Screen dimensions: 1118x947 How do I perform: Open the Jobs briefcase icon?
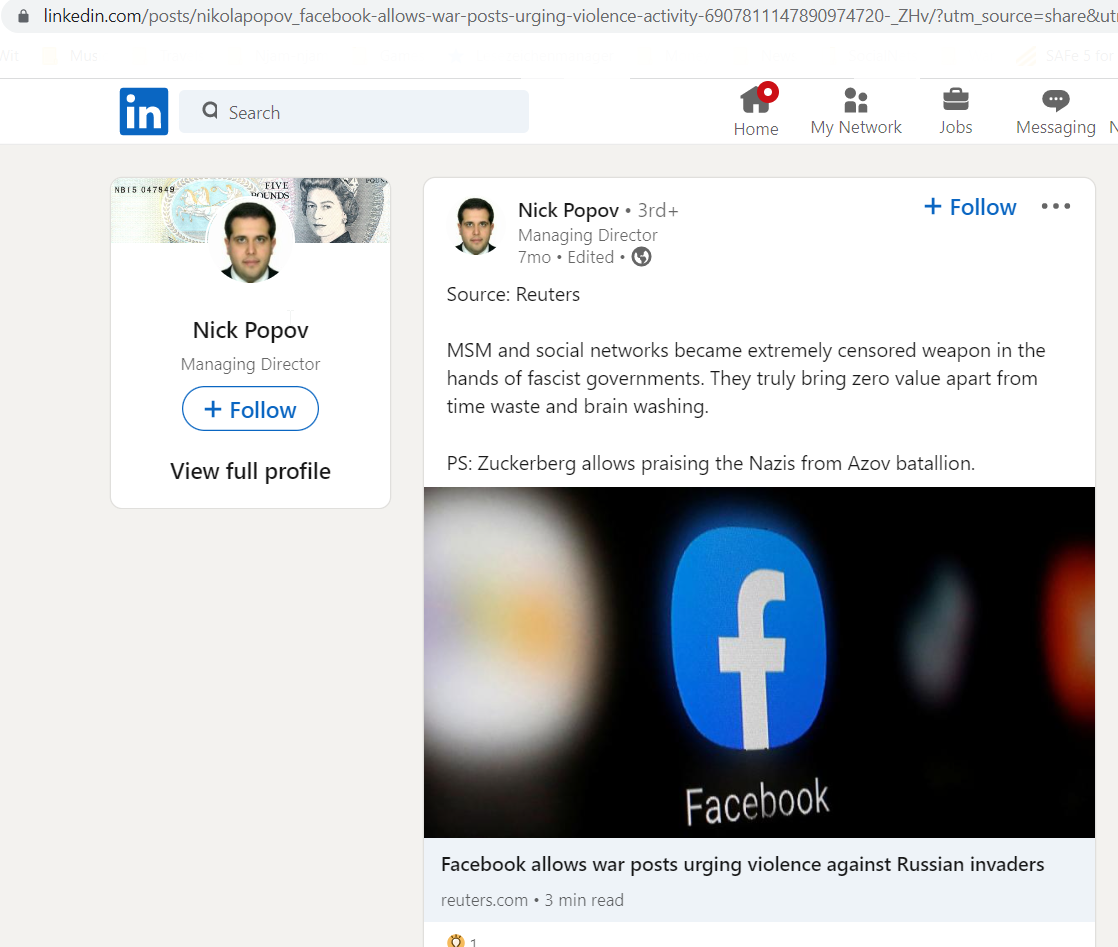click(x=955, y=111)
